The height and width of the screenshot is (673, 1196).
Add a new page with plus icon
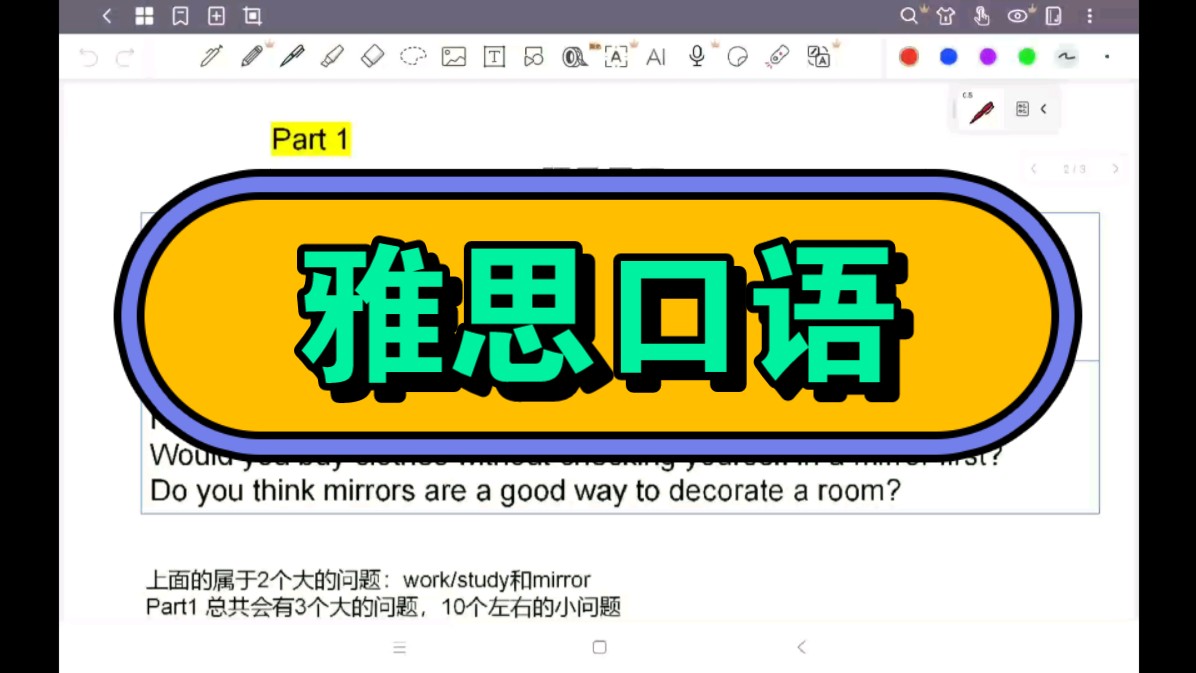[x=217, y=16]
